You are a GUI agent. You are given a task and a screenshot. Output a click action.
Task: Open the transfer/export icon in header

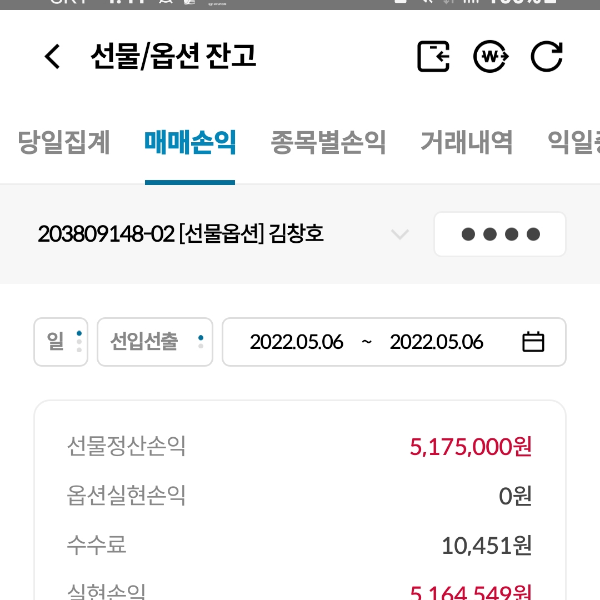(433, 56)
